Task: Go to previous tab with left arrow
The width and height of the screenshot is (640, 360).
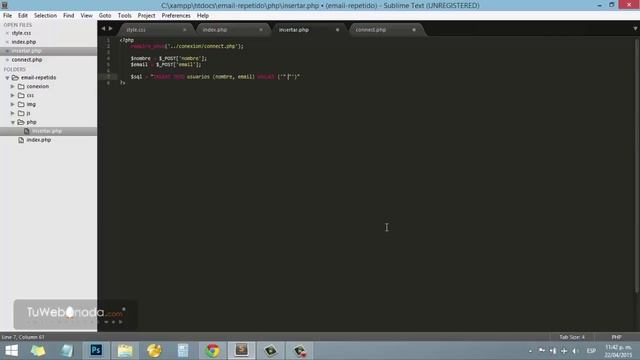Action: click(103, 29)
